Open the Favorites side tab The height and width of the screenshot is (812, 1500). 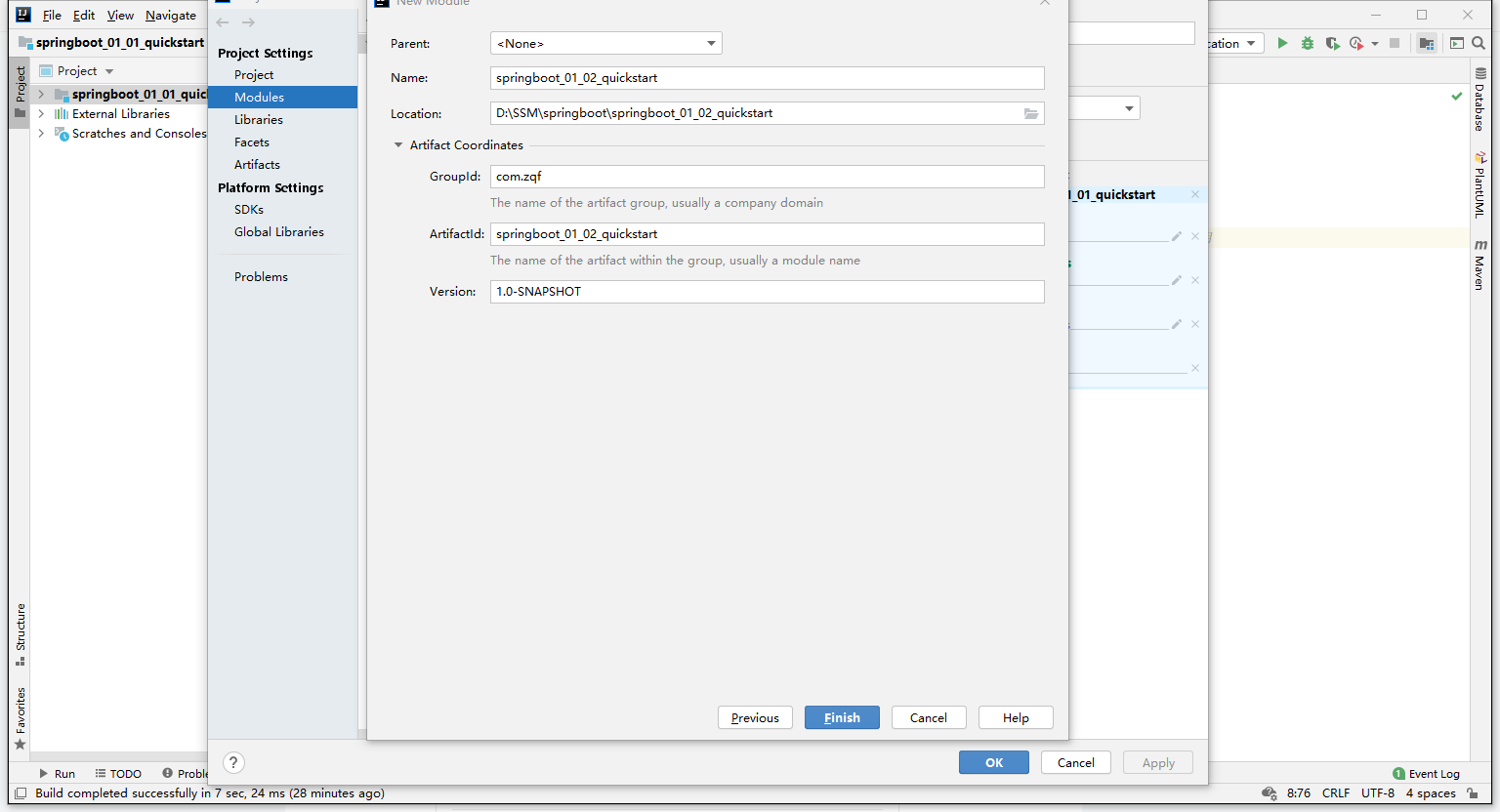pyautogui.click(x=21, y=718)
